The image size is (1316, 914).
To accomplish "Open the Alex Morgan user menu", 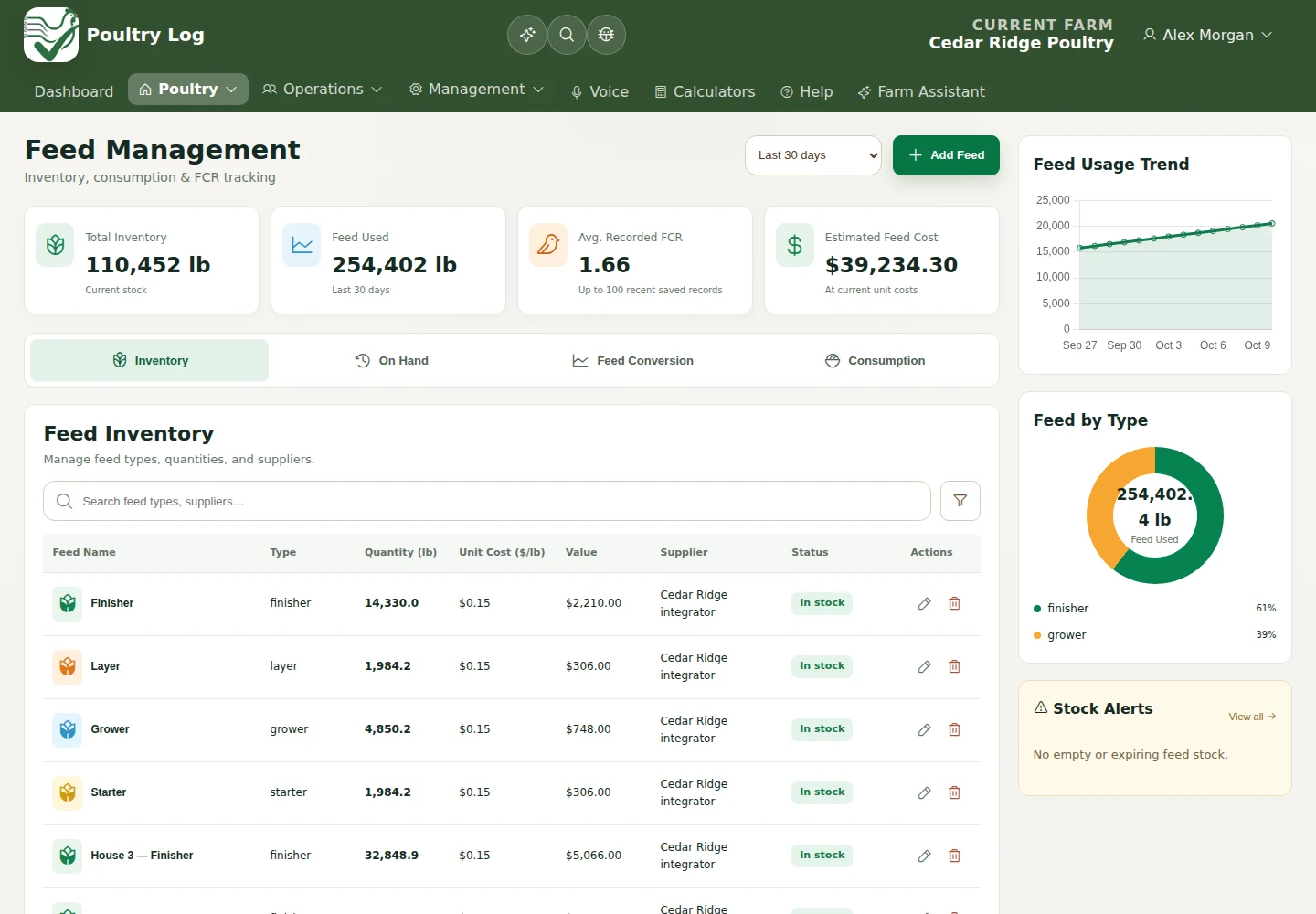I will pyautogui.click(x=1207, y=35).
